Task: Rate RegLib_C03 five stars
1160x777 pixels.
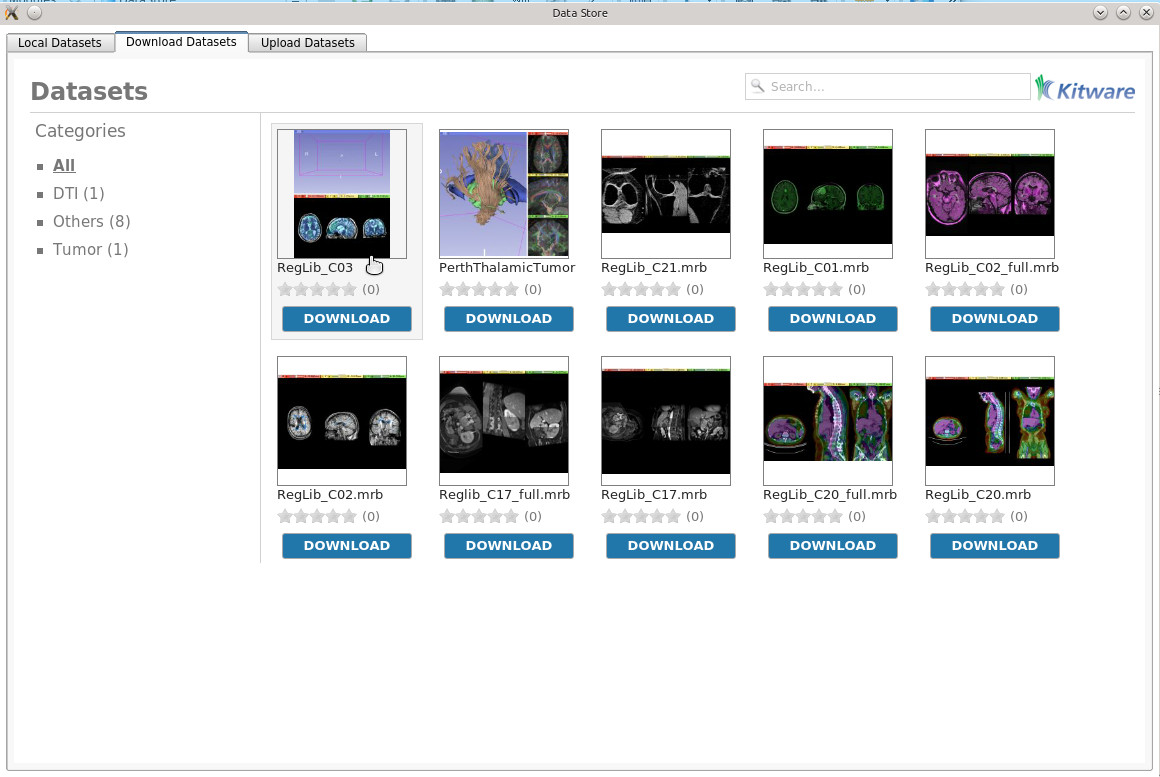Action: (x=349, y=289)
